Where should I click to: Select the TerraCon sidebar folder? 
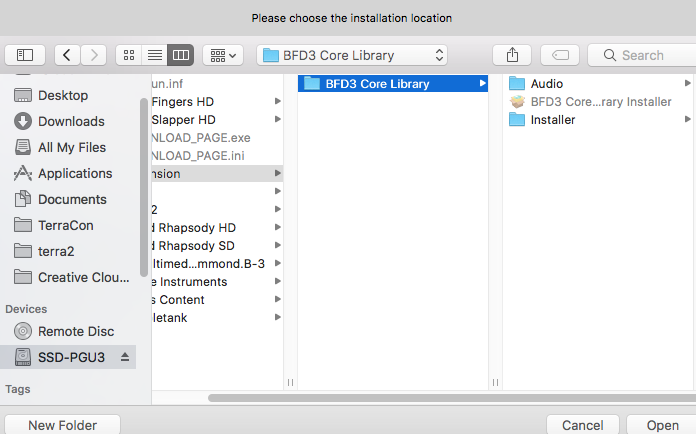tap(68, 225)
